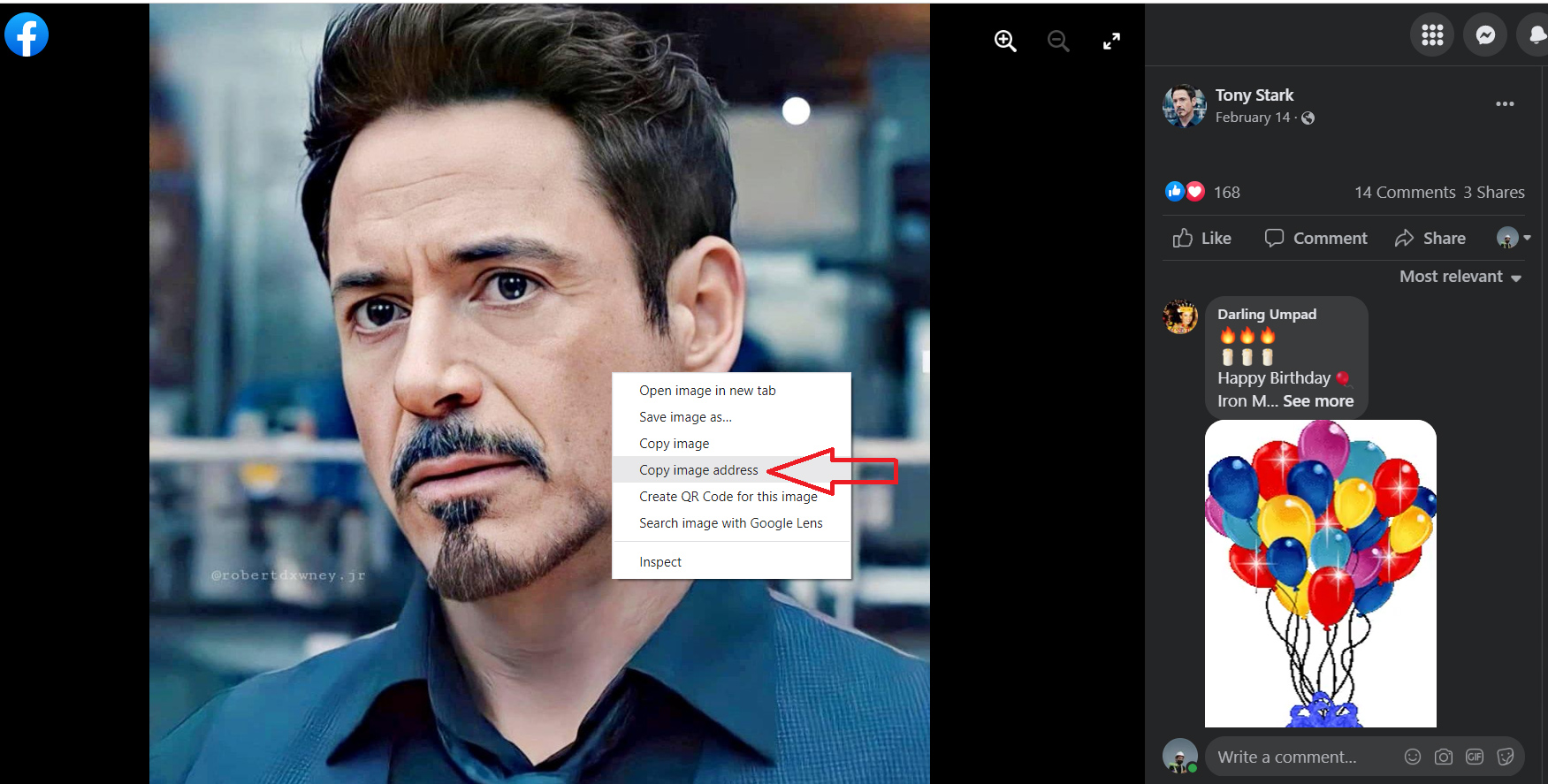Image resolution: width=1548 pixels, height=784 pixels.
Task: Choose Copy image from context menu
Action: [731, 444]
